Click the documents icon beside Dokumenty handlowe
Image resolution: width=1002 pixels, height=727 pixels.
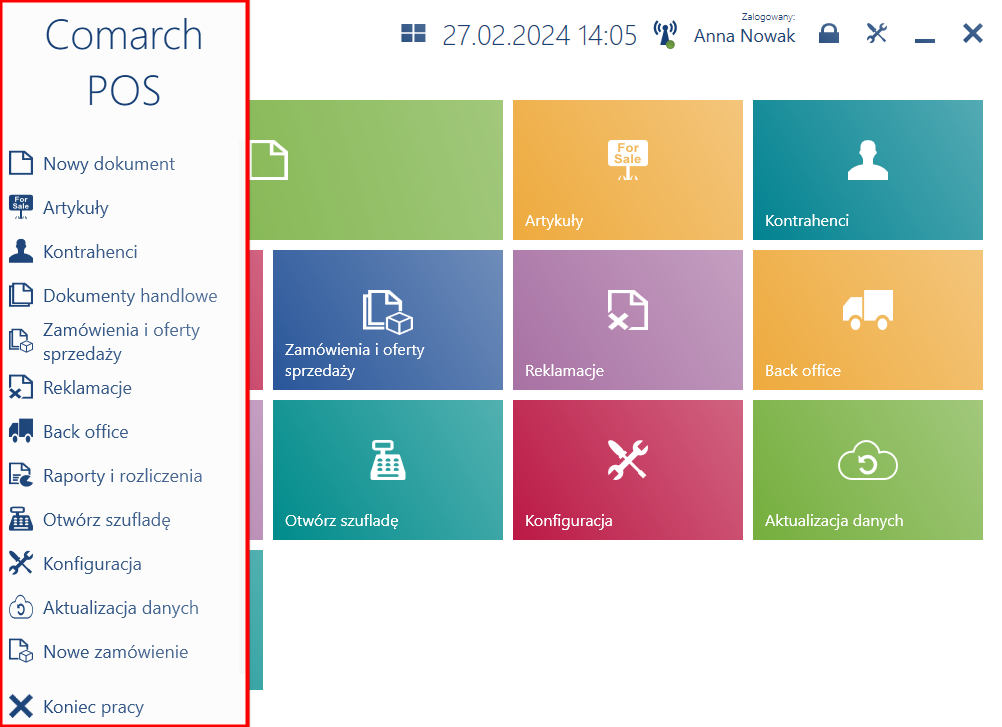click(20, 295)
